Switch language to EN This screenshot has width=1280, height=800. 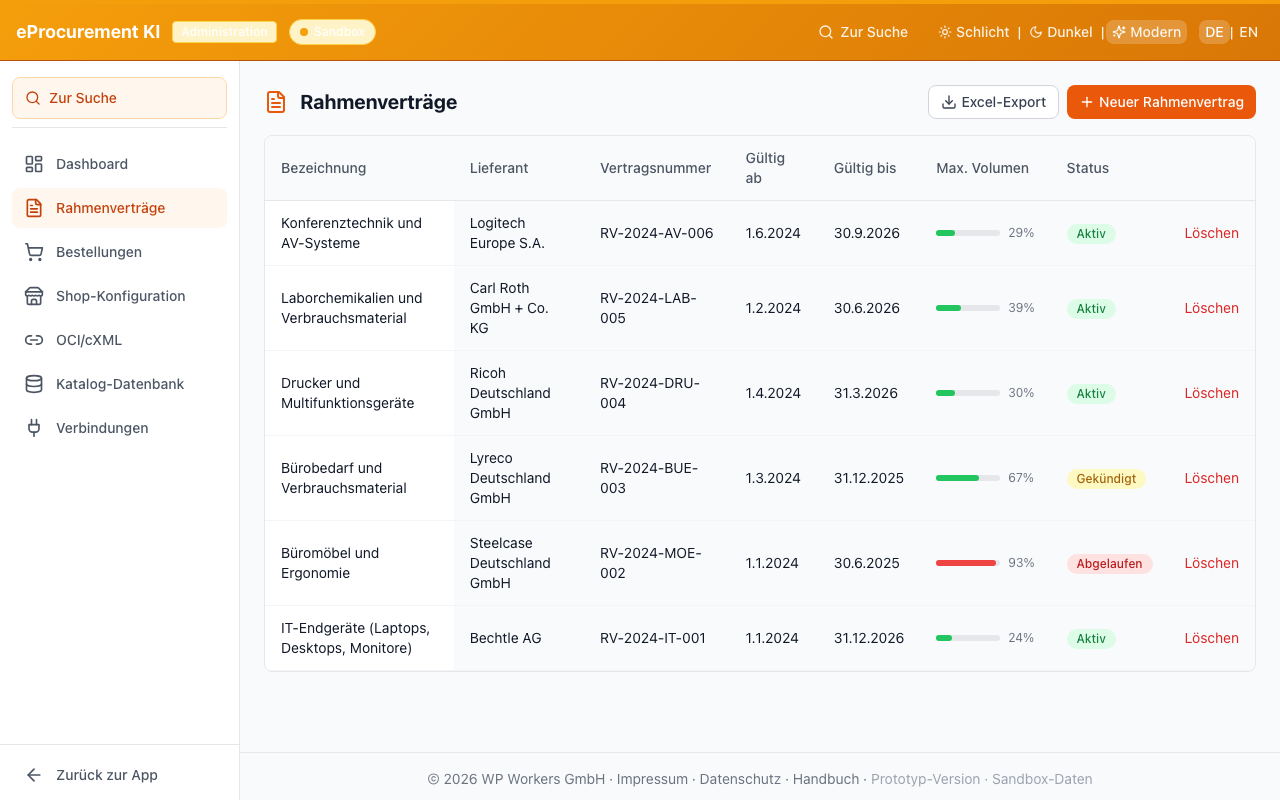(1248, 32)
